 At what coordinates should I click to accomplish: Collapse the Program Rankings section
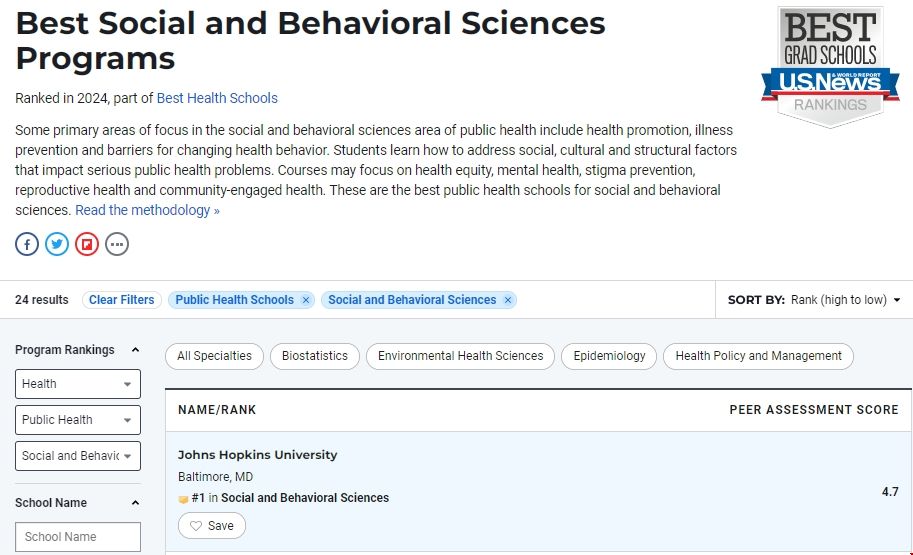click(x=135, y=350)
